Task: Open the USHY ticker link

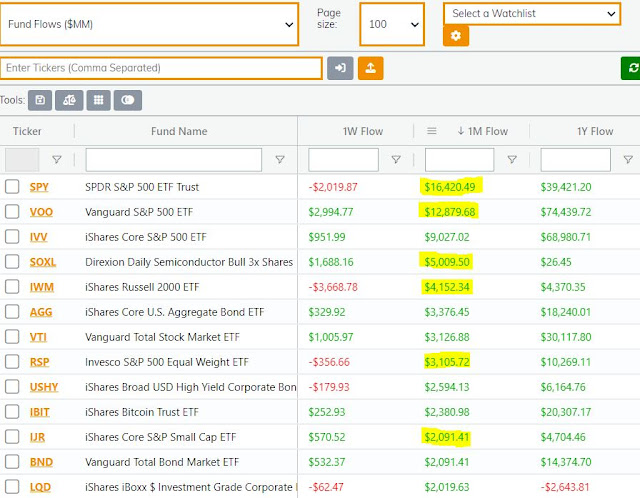Action: tap(44, 387)
